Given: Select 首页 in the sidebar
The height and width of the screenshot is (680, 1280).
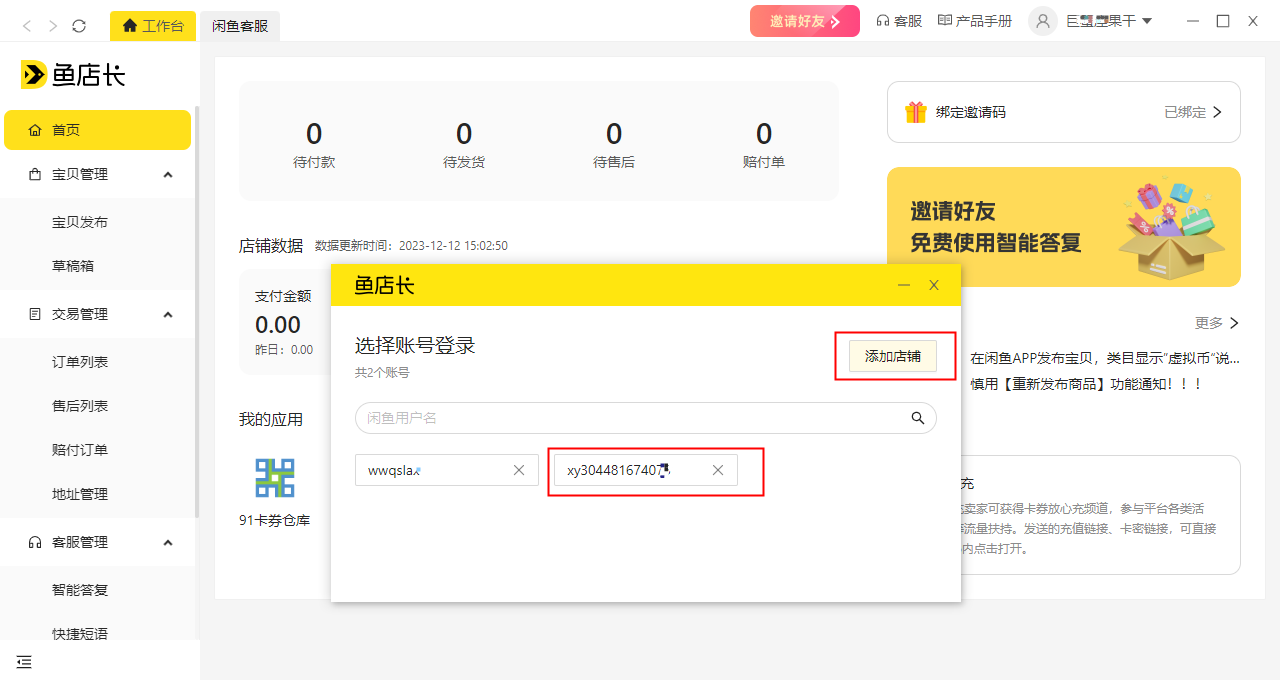Looking at the screenshot, I should click(97, 130).
